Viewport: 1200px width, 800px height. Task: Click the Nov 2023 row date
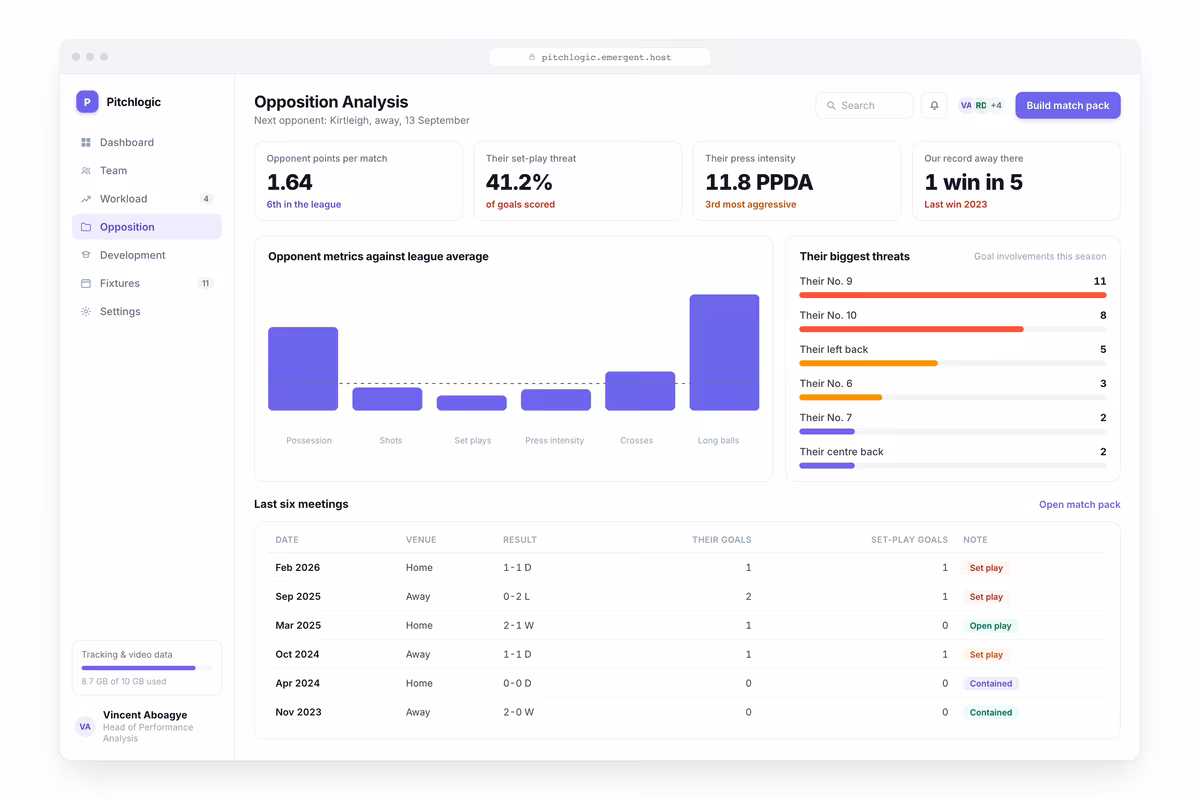click(x=298, y=713)
